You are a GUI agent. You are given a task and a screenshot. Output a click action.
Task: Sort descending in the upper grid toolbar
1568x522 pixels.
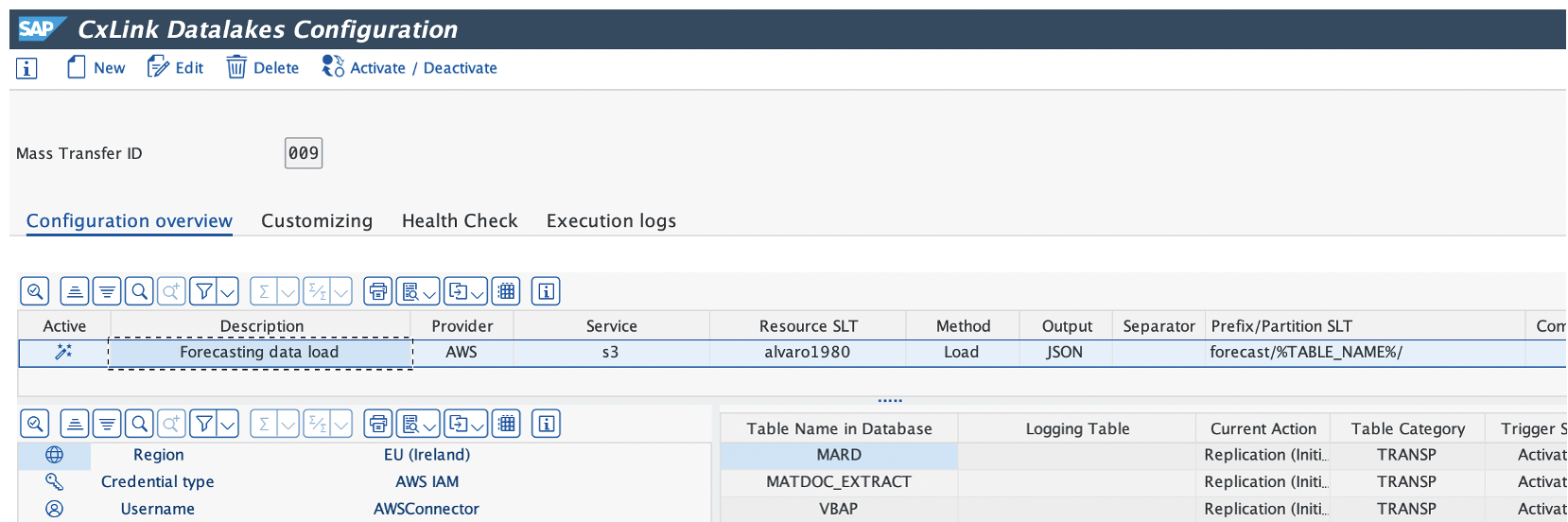pyautogui.click(x=107, y=291)
